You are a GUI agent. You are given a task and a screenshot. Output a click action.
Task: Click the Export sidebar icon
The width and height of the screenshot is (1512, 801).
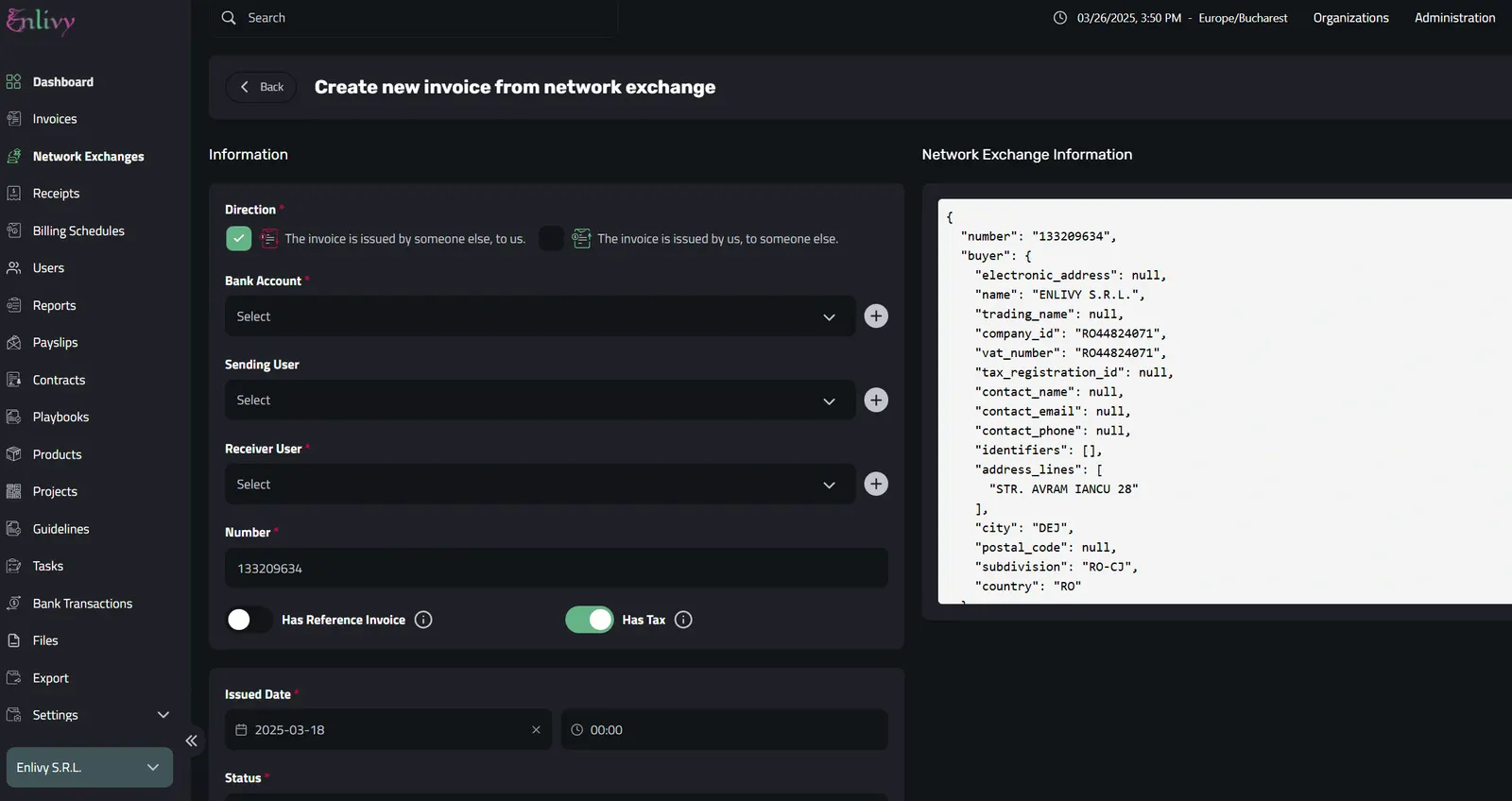[13, 678]
